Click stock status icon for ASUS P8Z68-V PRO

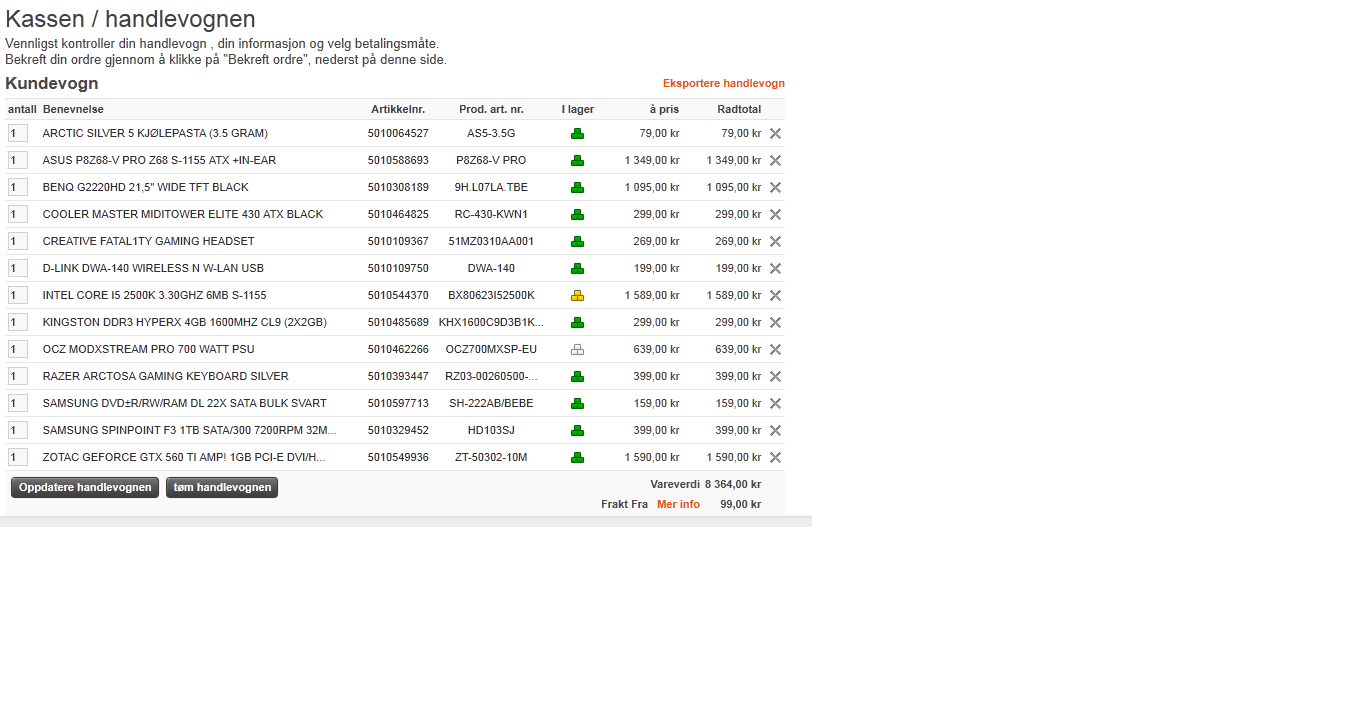coord(577,160)
